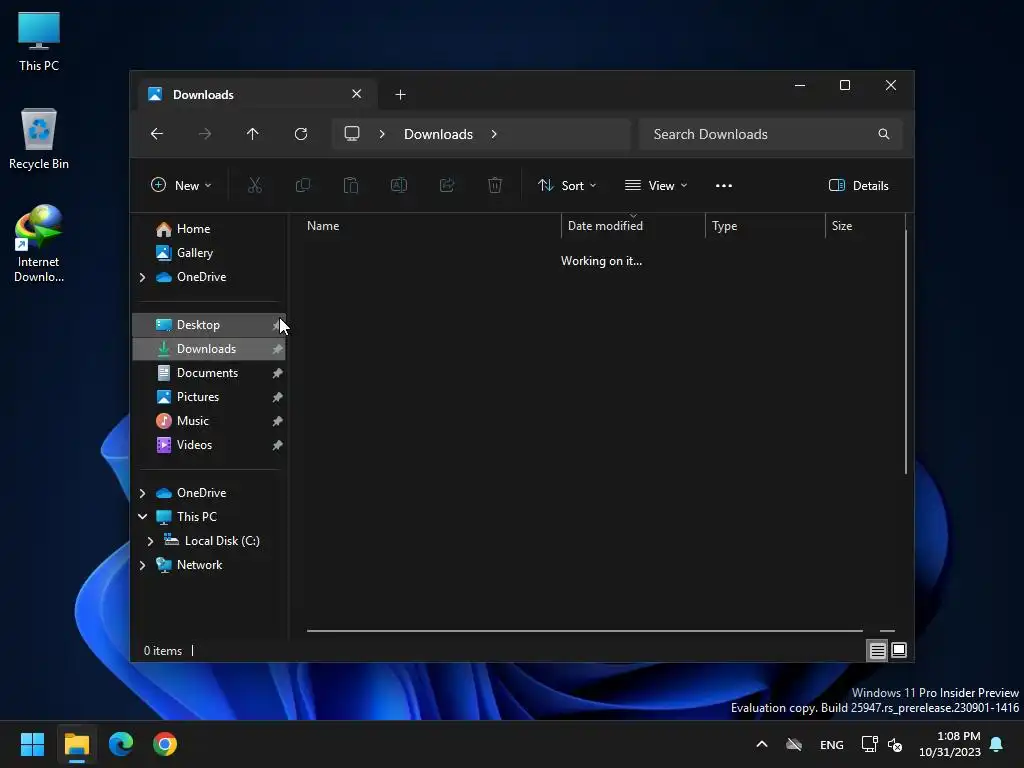Viewport: 1024px width, 768px height.
Task: Collapse the This PC tree node
Action: click(142, 517)
